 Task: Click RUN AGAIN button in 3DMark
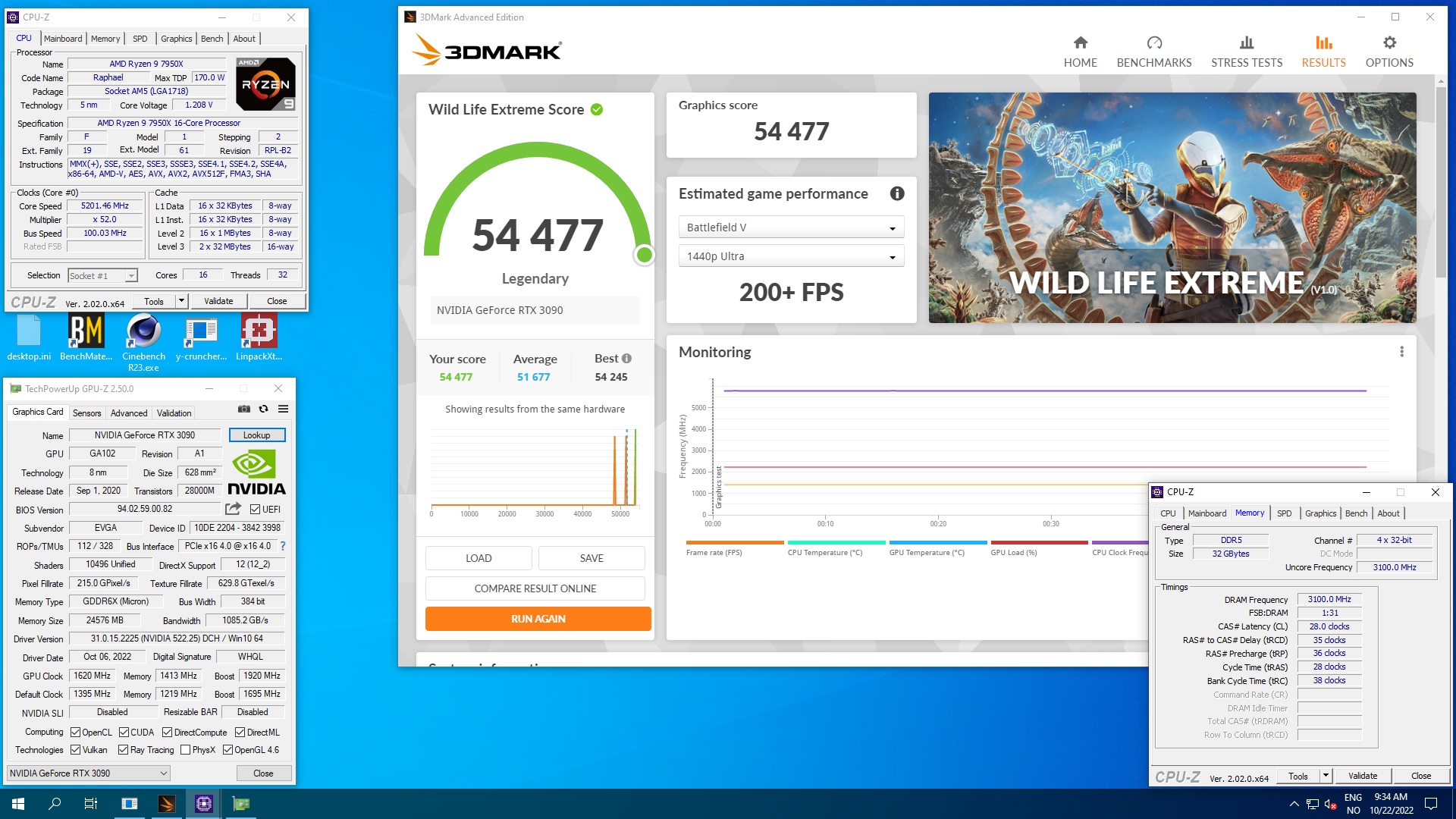(x=538, y=619)
